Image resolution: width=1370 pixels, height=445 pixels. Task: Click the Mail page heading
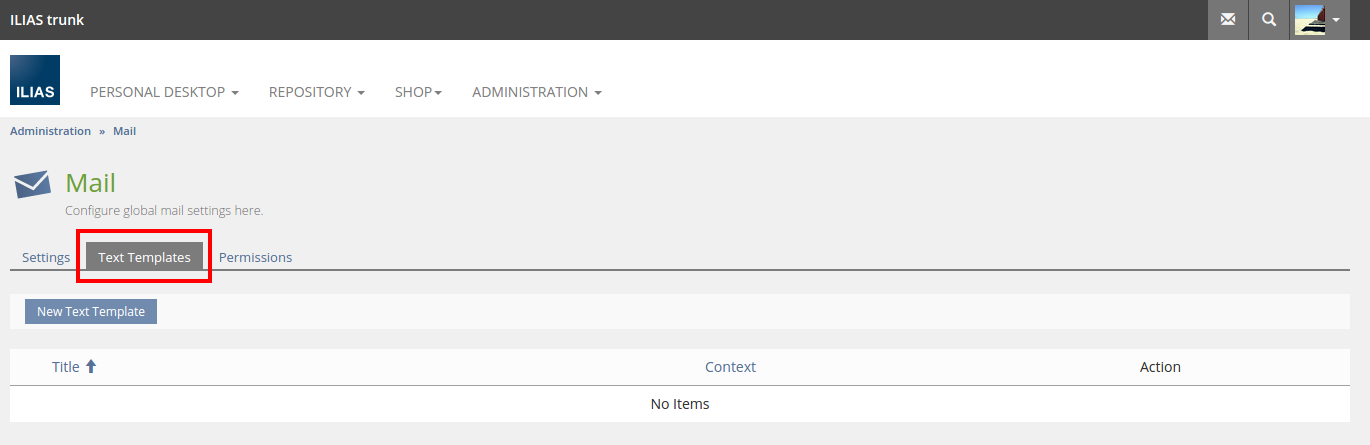point(90,183)
